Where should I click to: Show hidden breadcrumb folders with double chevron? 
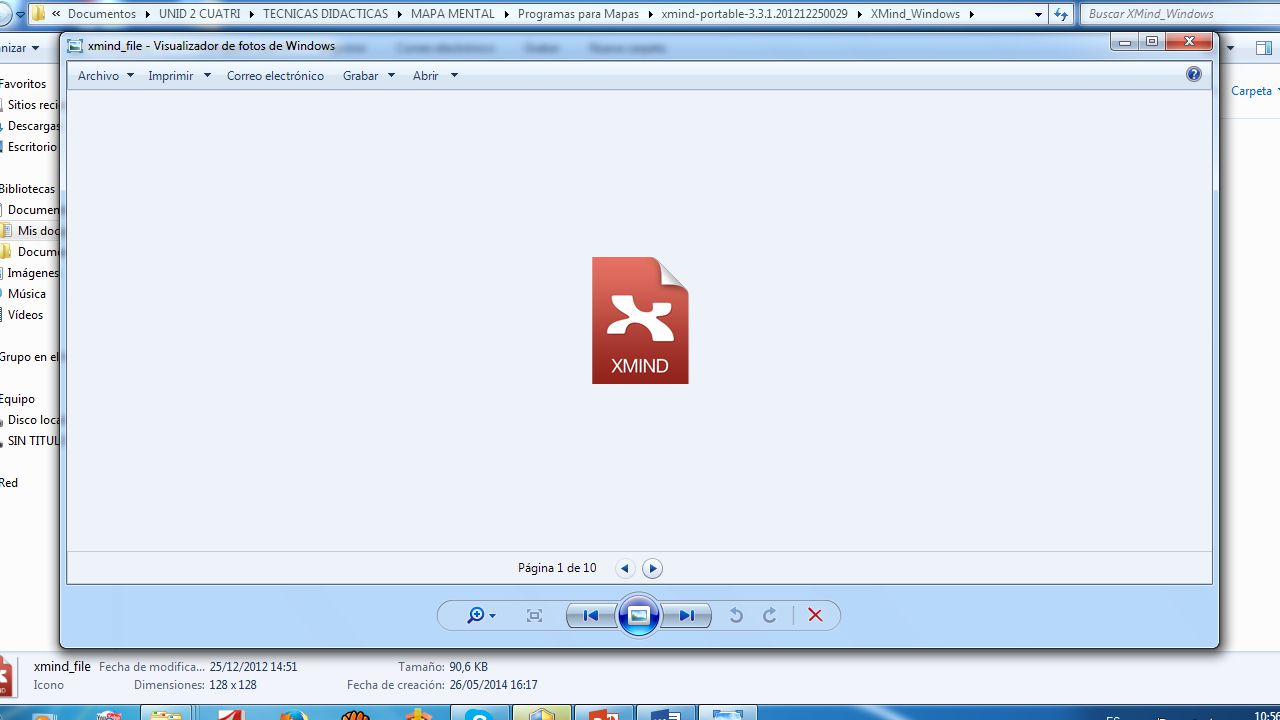click(57, 14)
